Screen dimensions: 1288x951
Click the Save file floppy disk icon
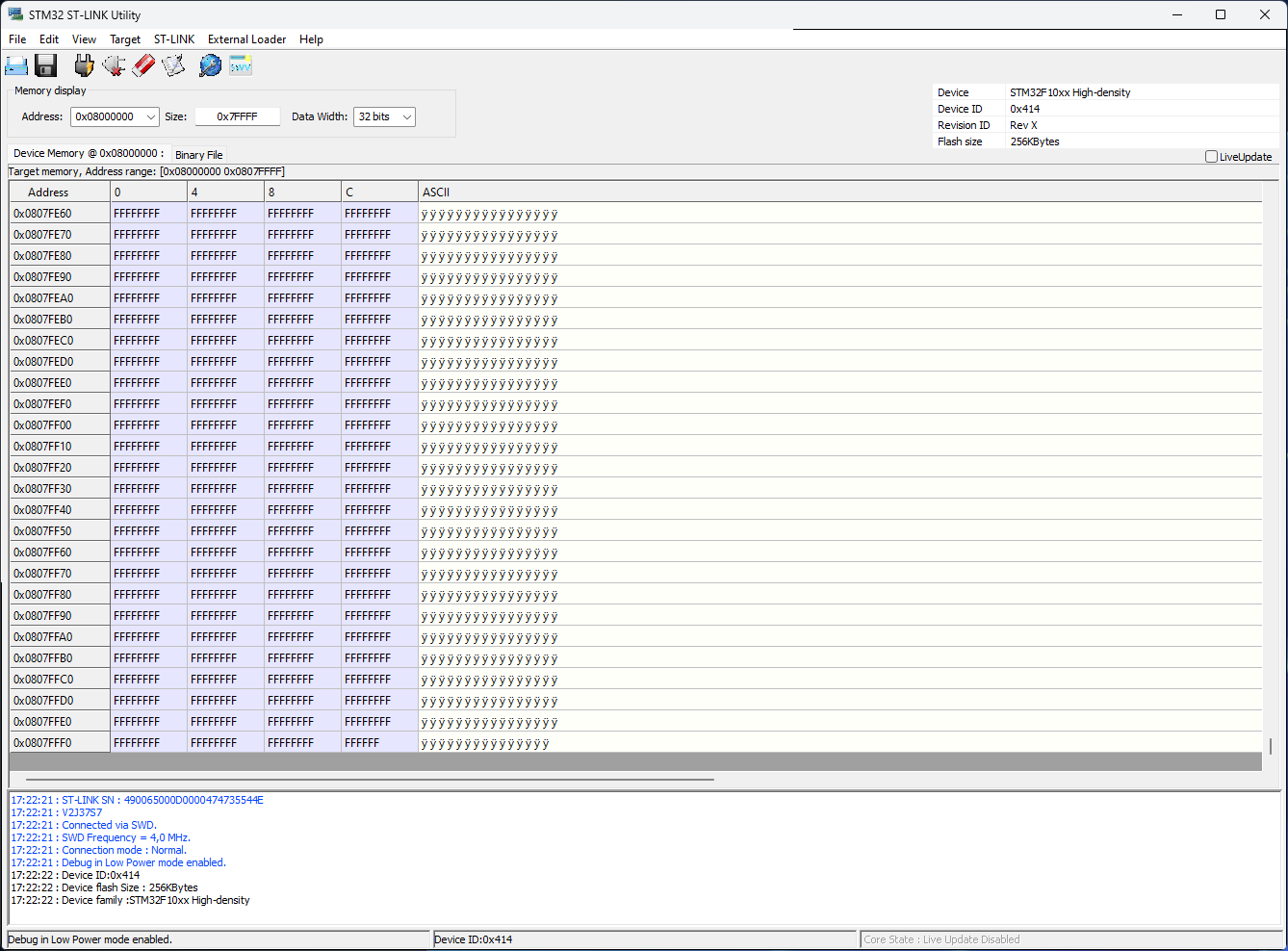pos(46,65)
